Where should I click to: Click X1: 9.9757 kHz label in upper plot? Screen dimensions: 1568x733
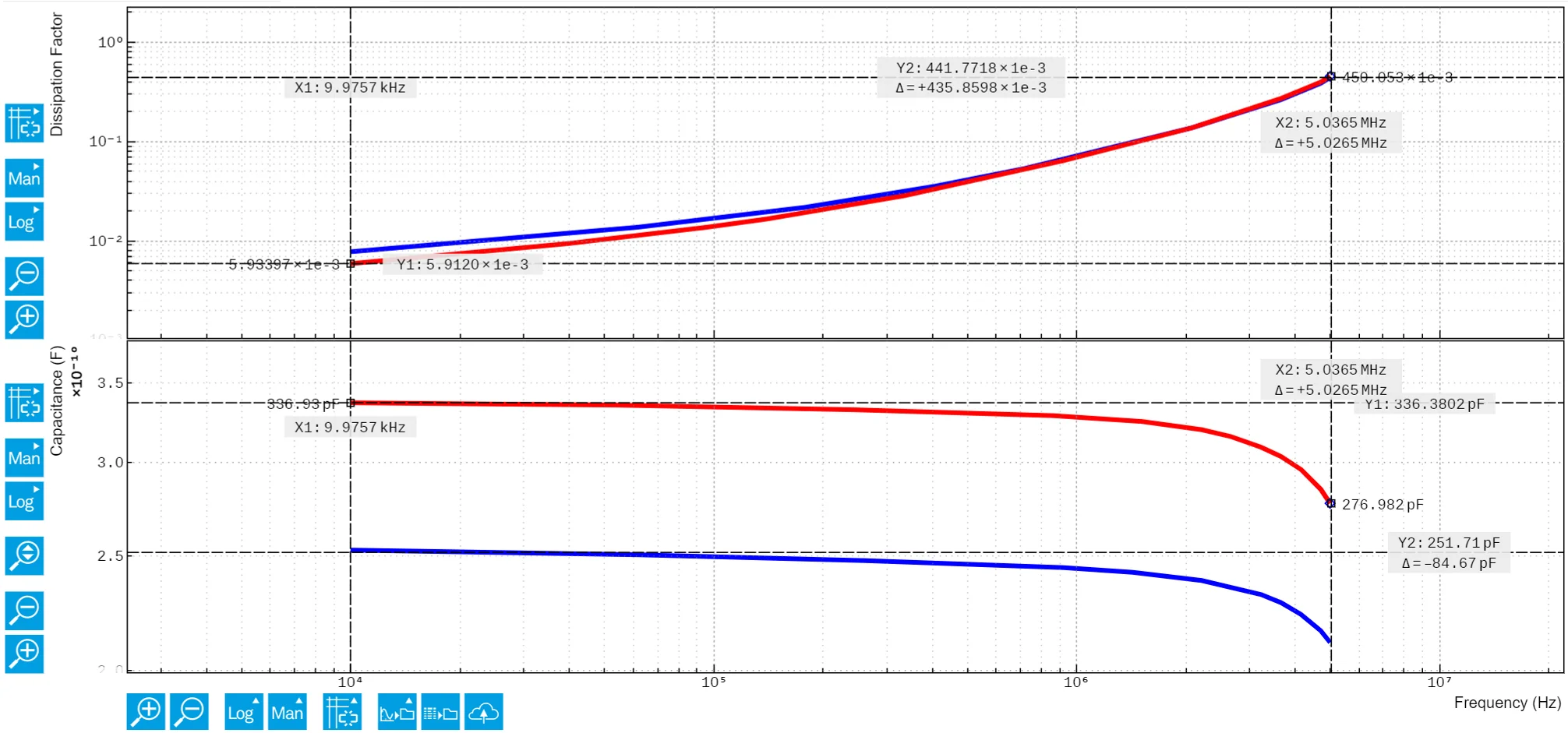[x=350, y=87]
